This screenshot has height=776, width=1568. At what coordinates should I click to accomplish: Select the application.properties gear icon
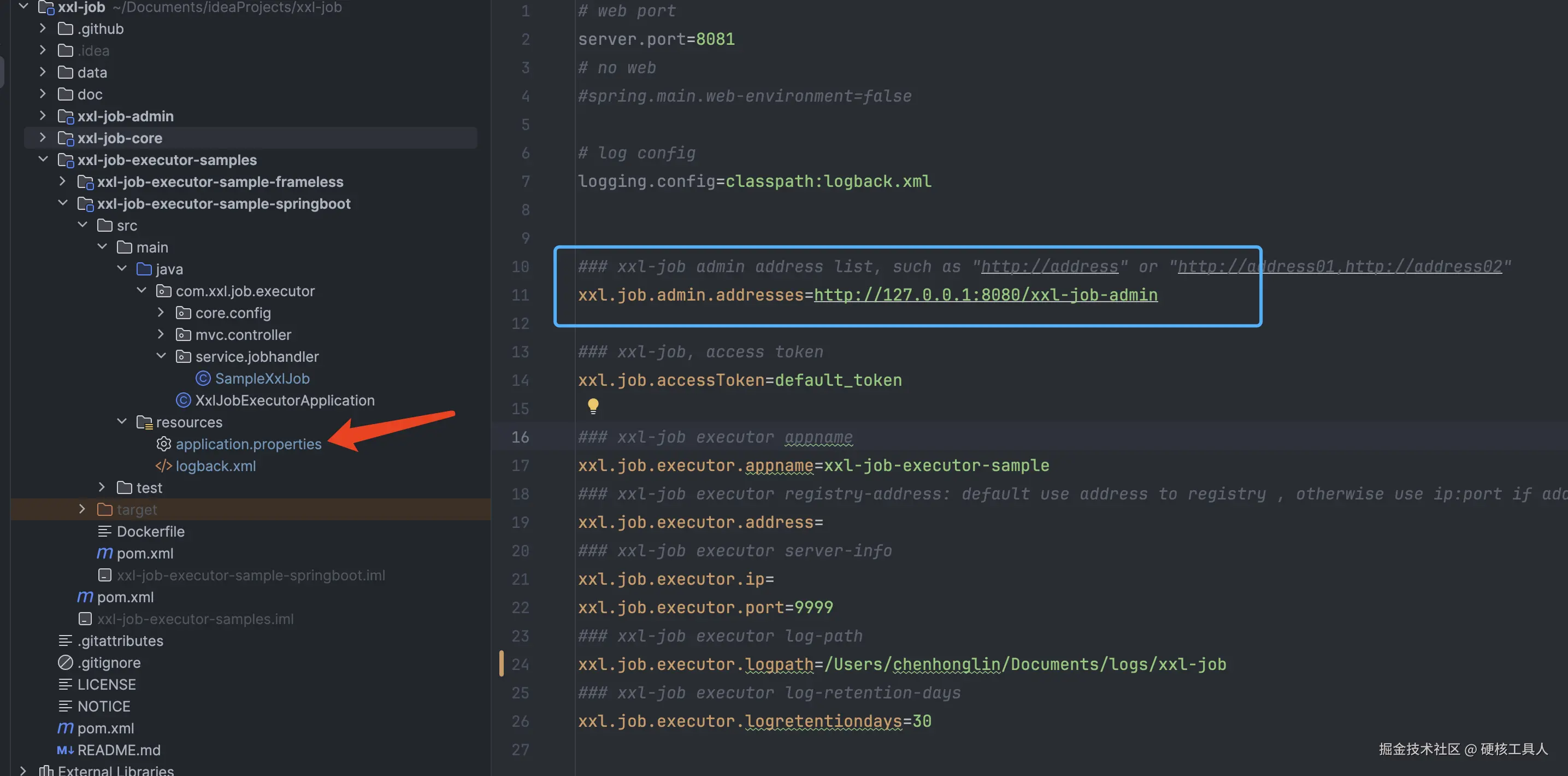pyautogui.click(x=163, y=444)
